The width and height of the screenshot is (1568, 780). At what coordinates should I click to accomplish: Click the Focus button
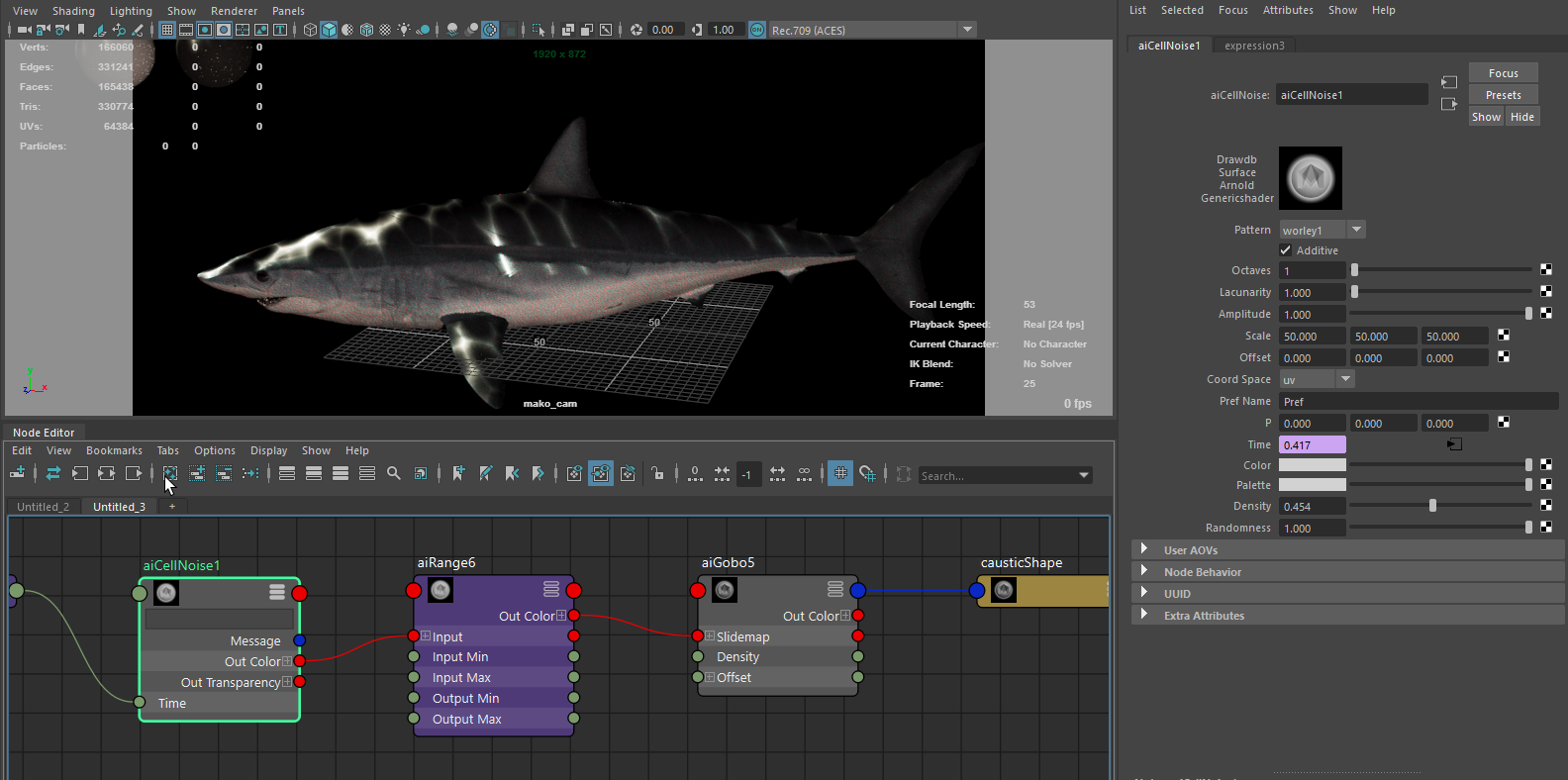click(1503, 73)
